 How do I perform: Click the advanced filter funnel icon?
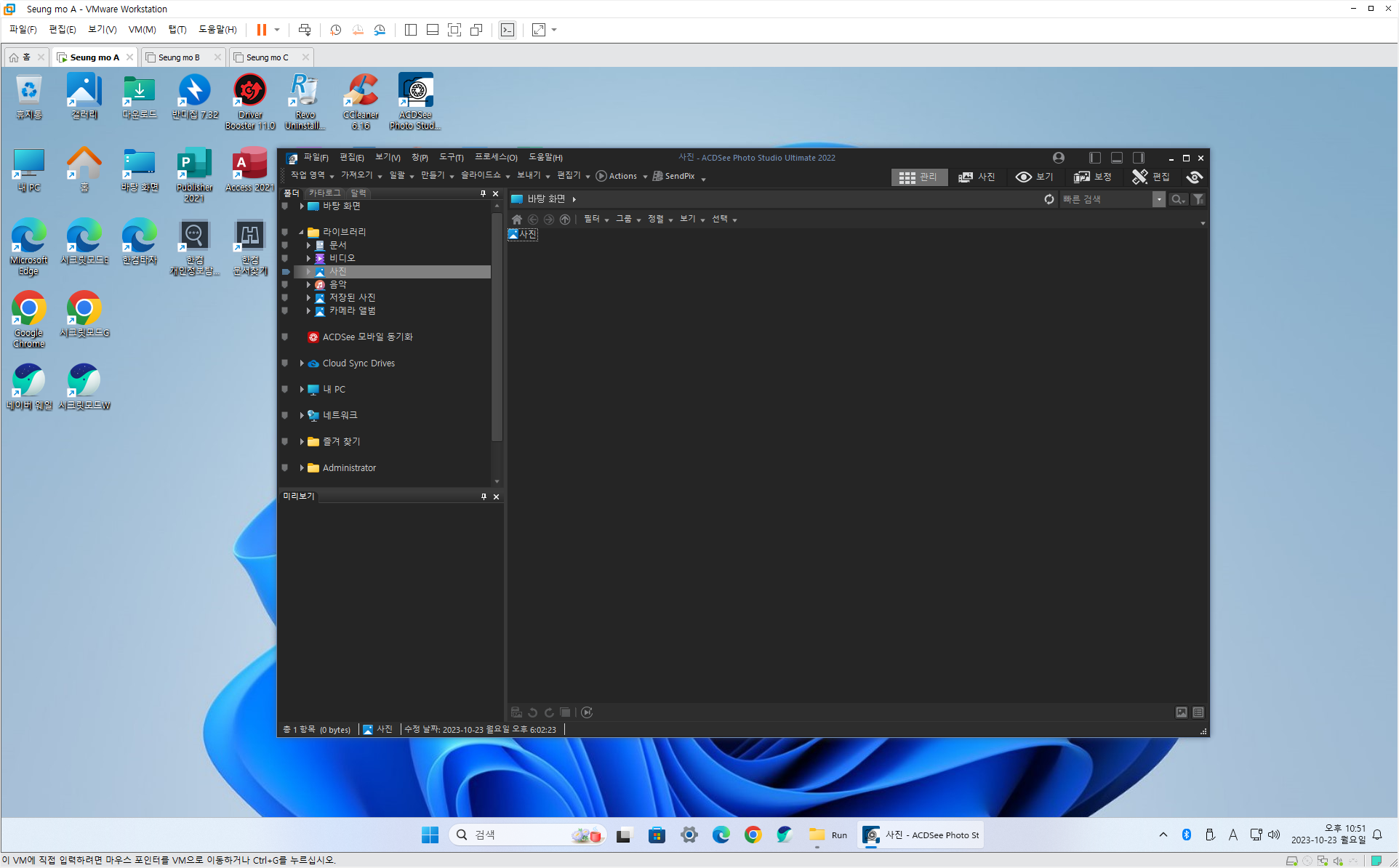(x=1198, y=199)
